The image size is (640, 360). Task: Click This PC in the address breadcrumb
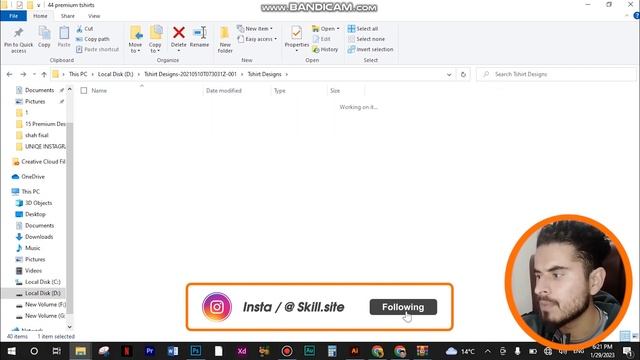coord(78,74)
